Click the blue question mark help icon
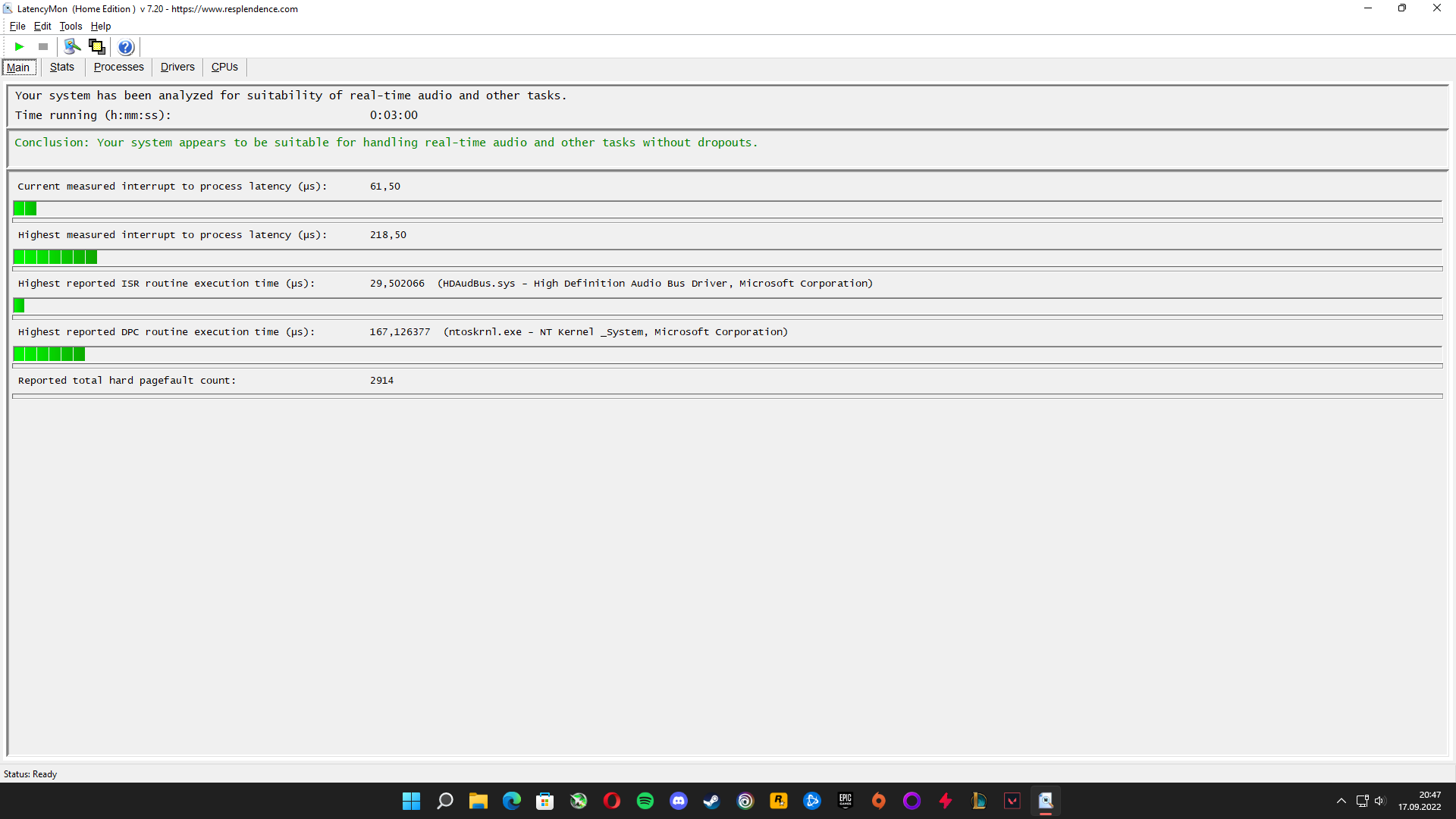 click(126, 47)
